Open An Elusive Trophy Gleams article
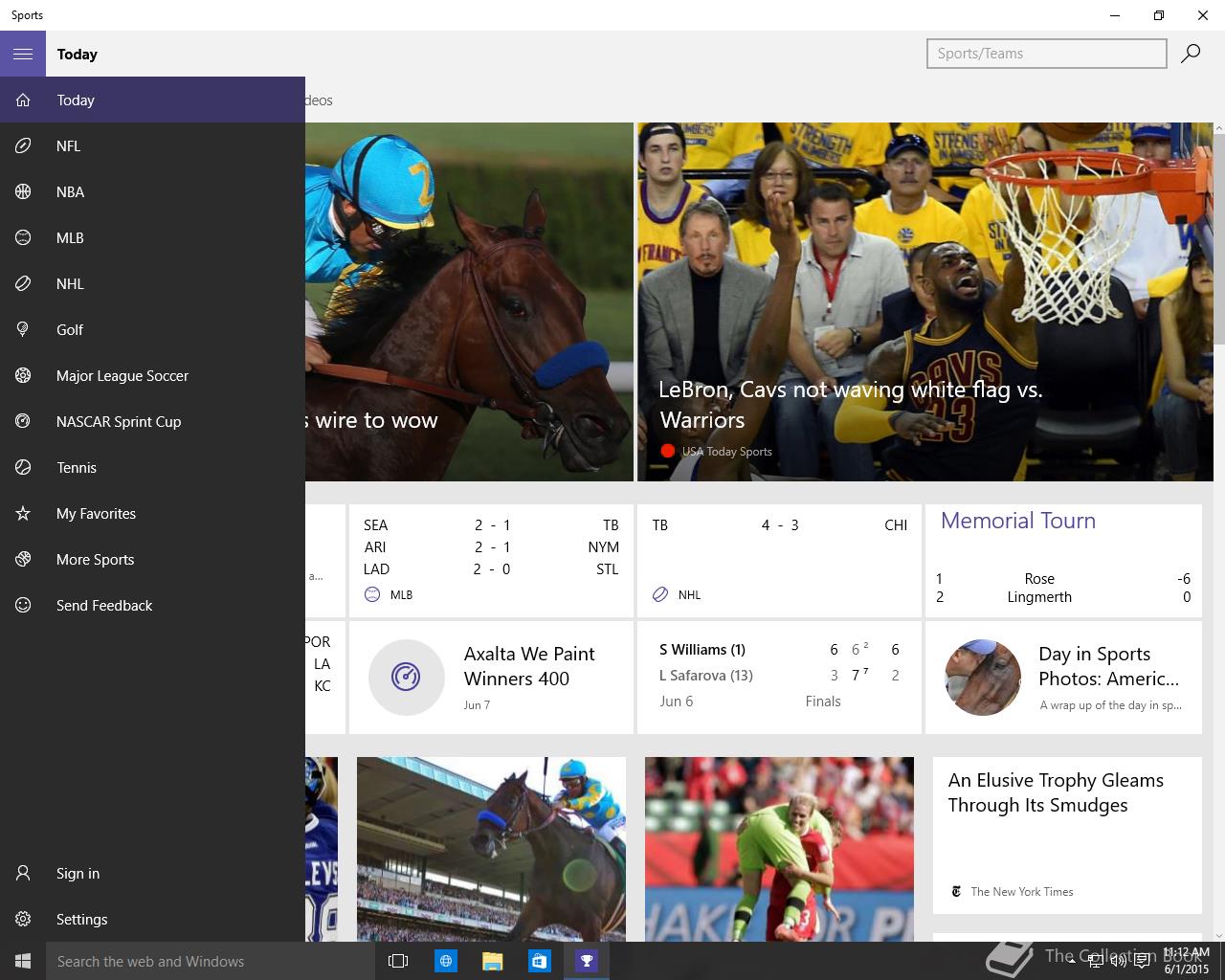This screenshot has width=1225, height=980. (x=1067, y=835)
